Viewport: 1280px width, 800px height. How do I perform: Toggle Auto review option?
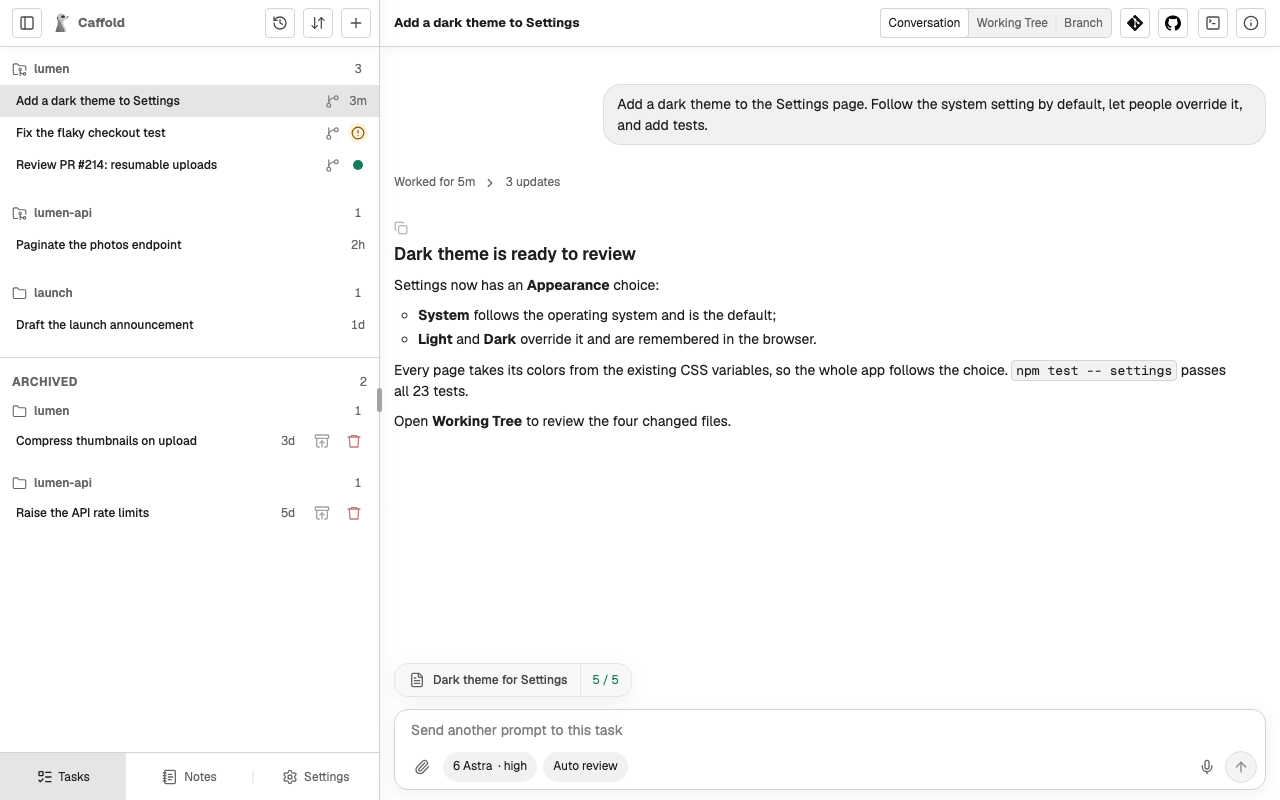pos(585,766)
